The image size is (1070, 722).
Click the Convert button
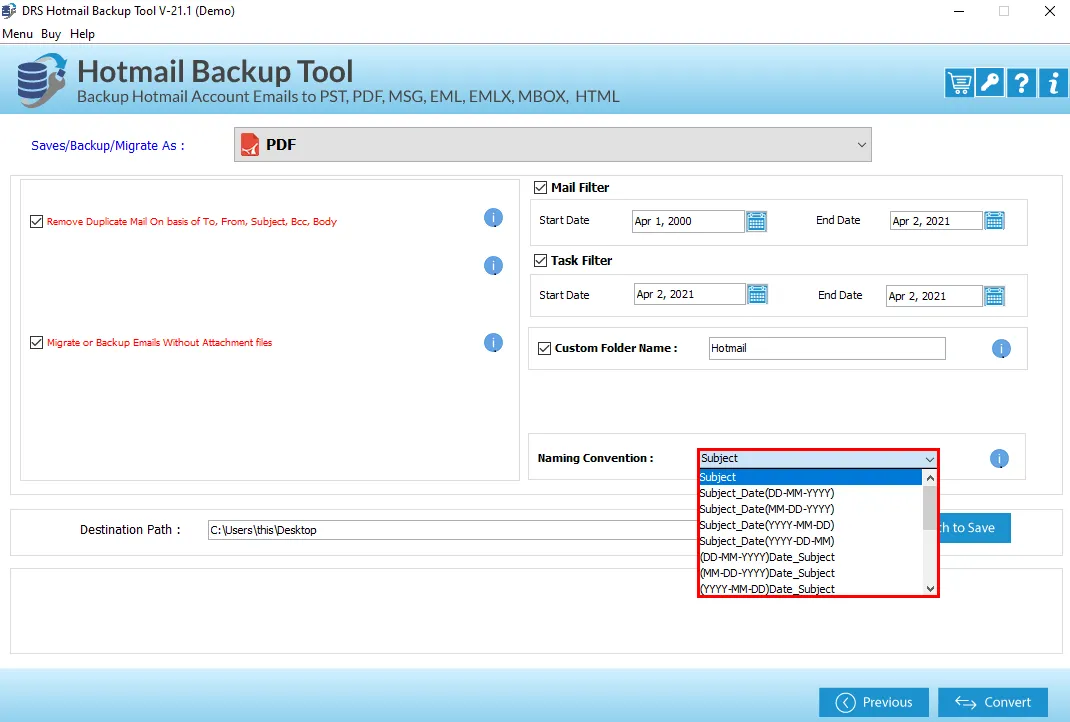point(993,702)
